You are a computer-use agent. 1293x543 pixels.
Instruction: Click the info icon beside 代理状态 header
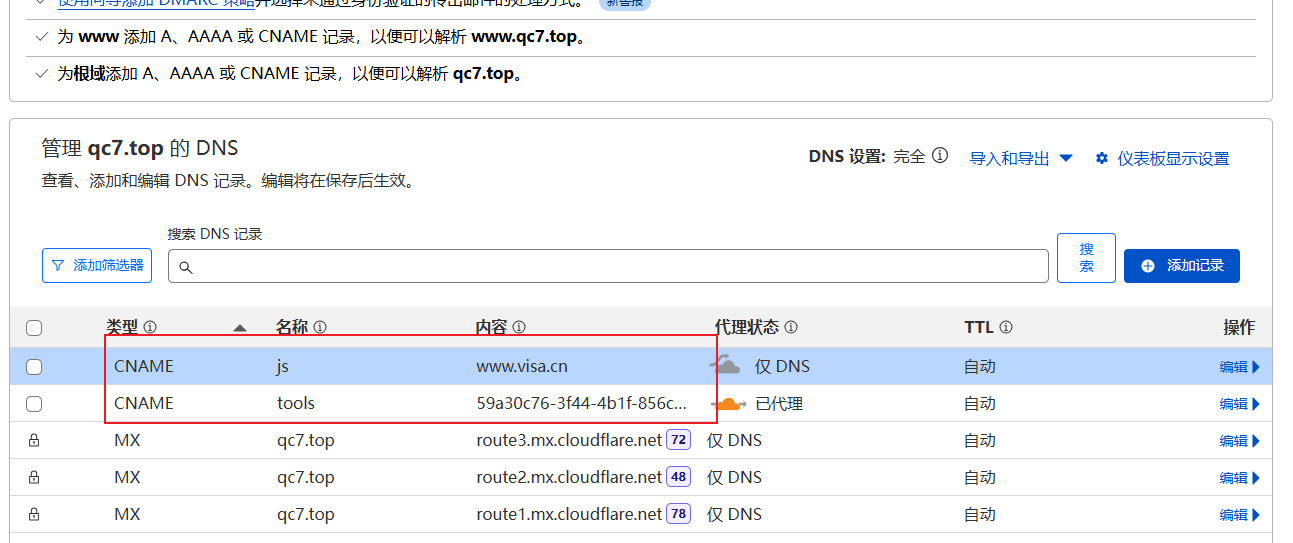coord(791,327)
